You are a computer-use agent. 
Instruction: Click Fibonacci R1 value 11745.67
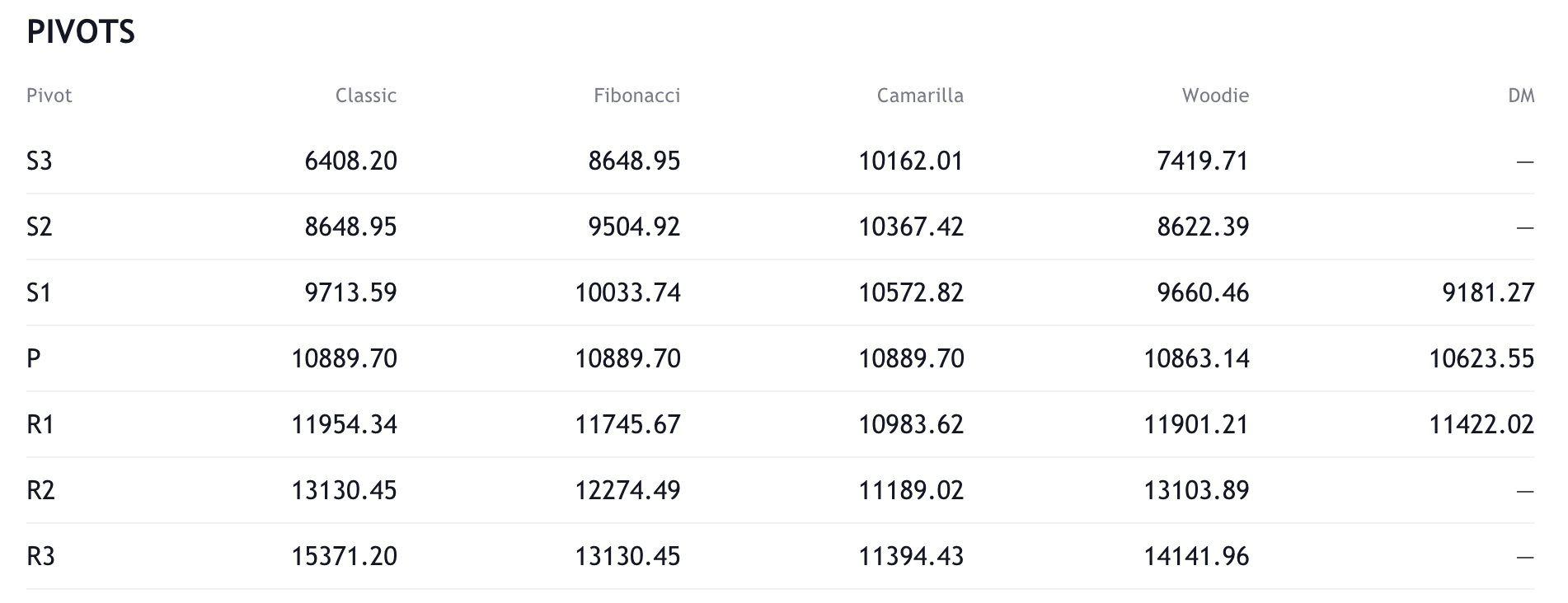coord(627,424)
